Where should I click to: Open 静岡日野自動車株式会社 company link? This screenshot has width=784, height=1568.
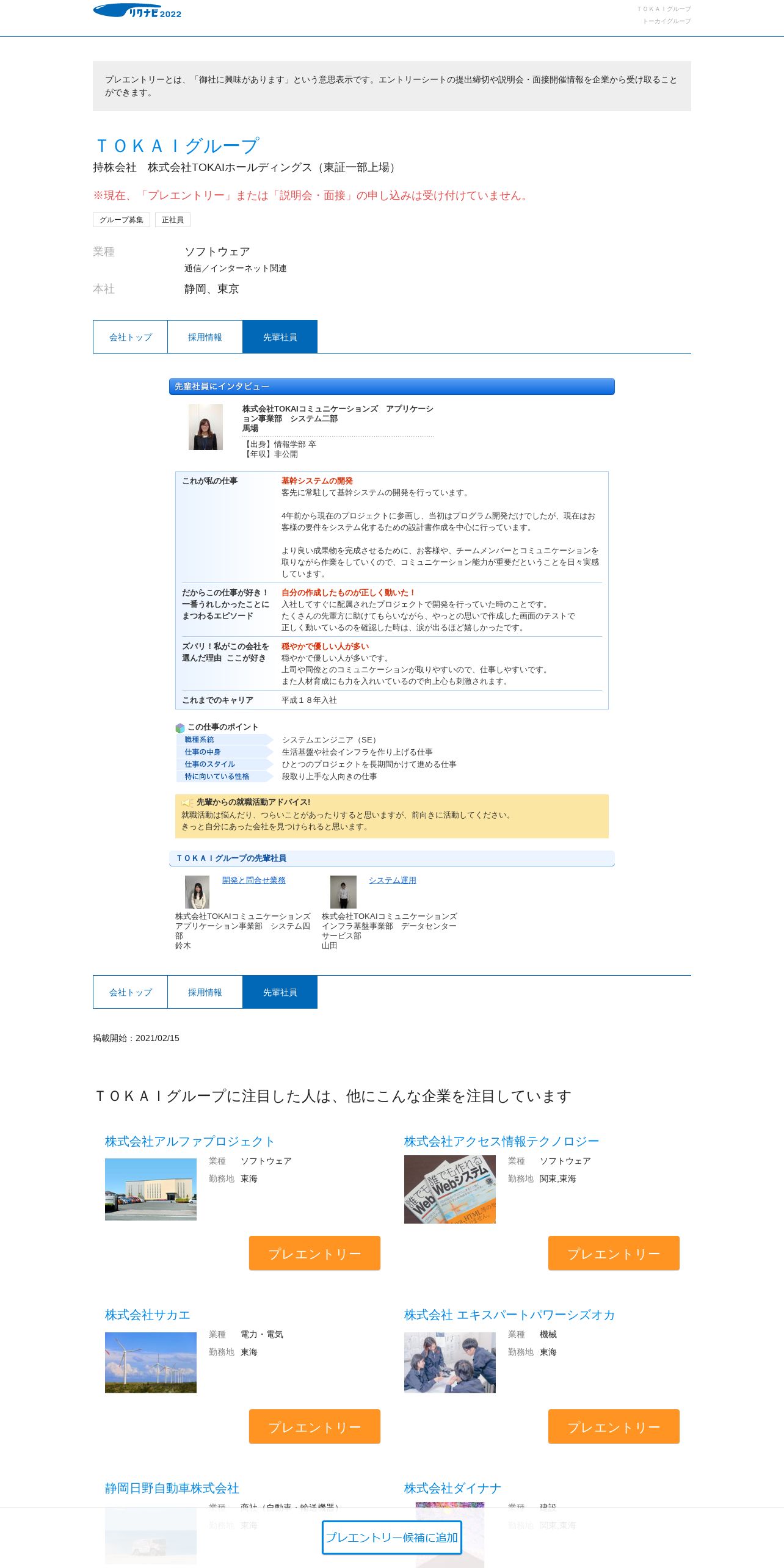click(x=172, y=1488)
